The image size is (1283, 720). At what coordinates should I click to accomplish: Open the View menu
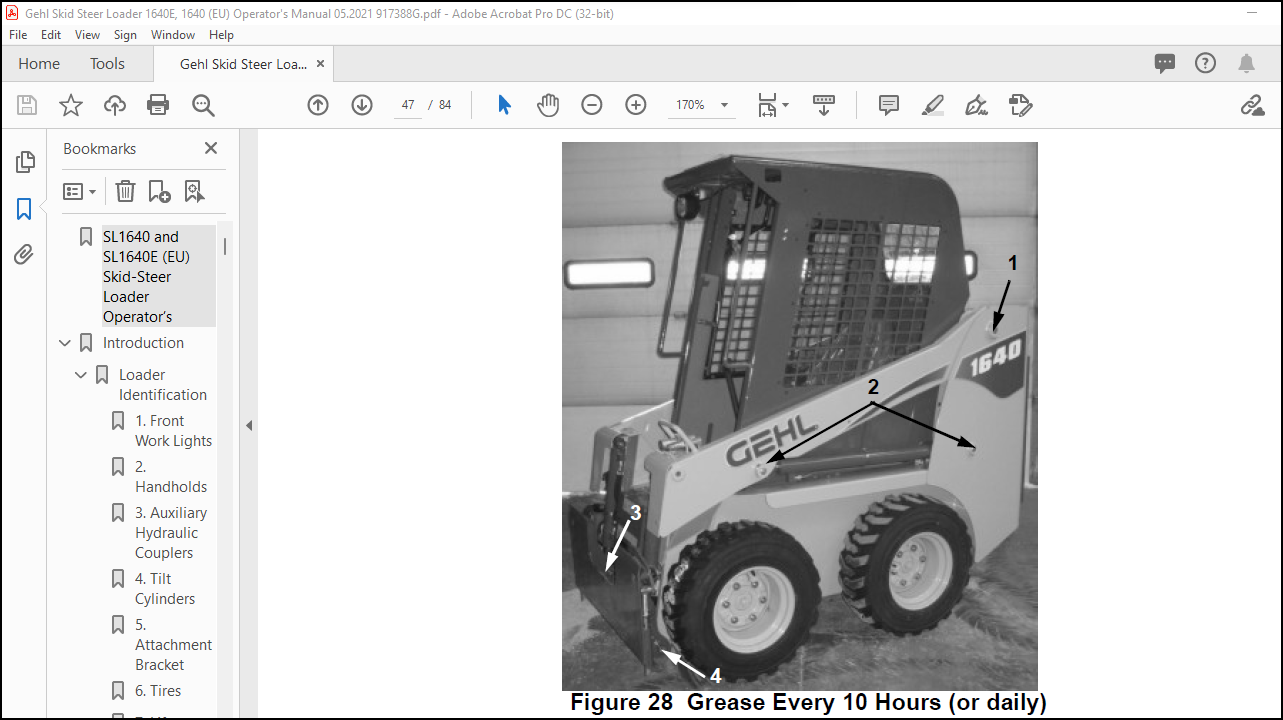(88, 34)
